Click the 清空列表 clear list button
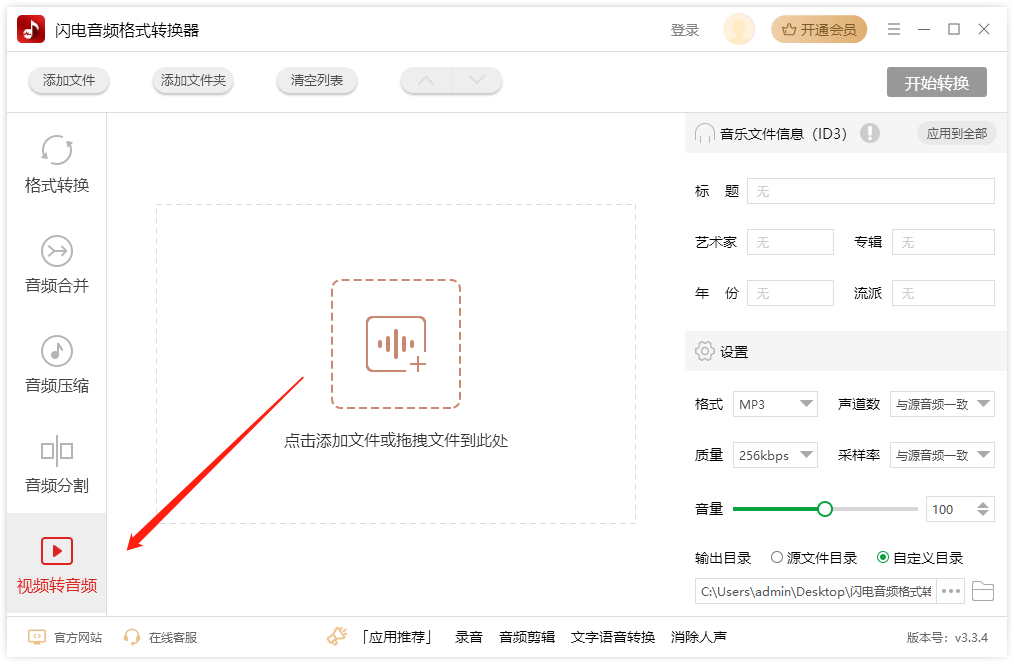The height and width of the screenshot is (664, 1014). [316, 83]
